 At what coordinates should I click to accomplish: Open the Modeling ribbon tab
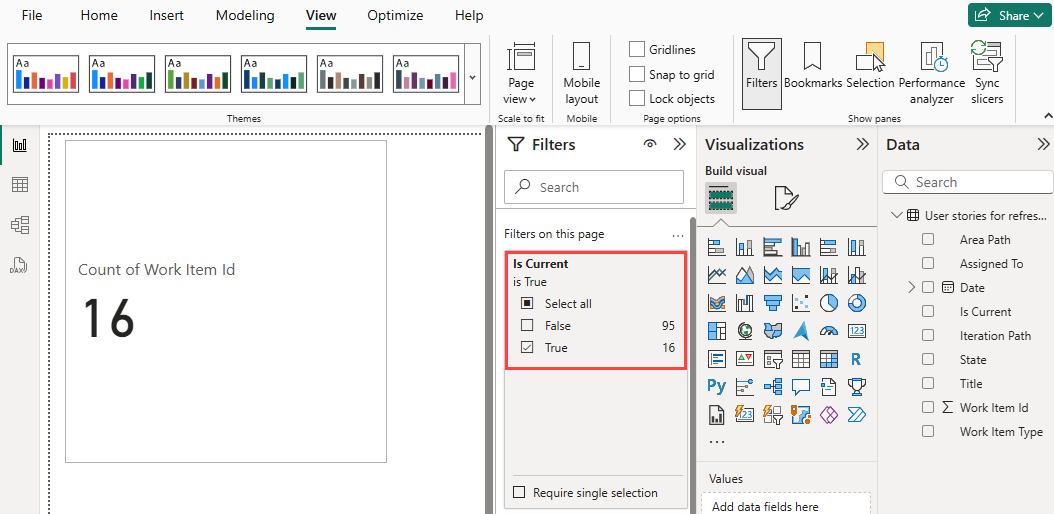[245, 15]
